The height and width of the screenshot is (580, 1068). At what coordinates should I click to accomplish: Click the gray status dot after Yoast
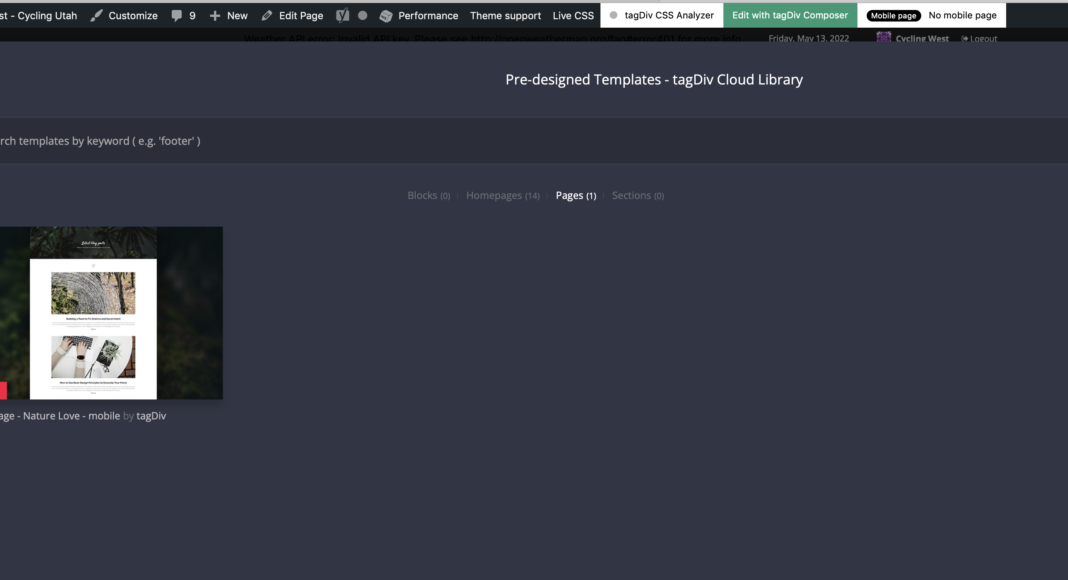(x=362, y=16)
